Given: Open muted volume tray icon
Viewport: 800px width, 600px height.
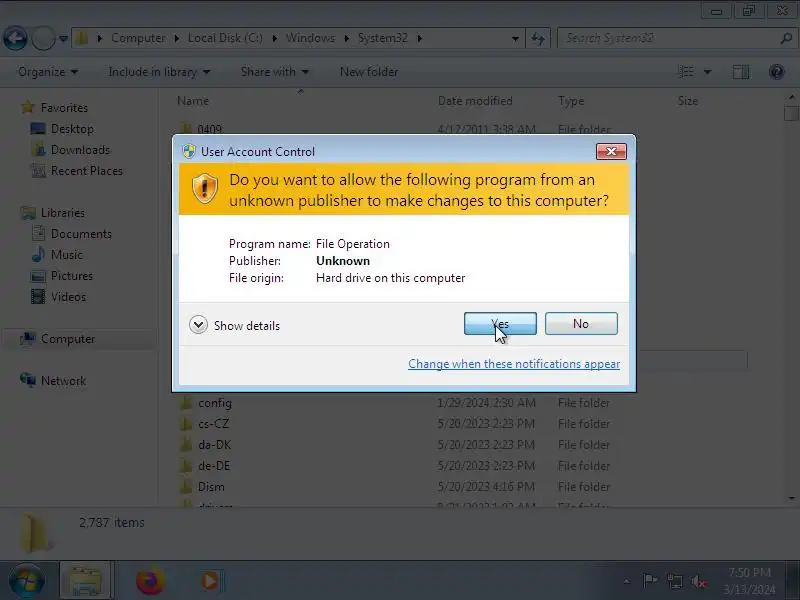Looking at the screenshot, I should click(698, 581).
